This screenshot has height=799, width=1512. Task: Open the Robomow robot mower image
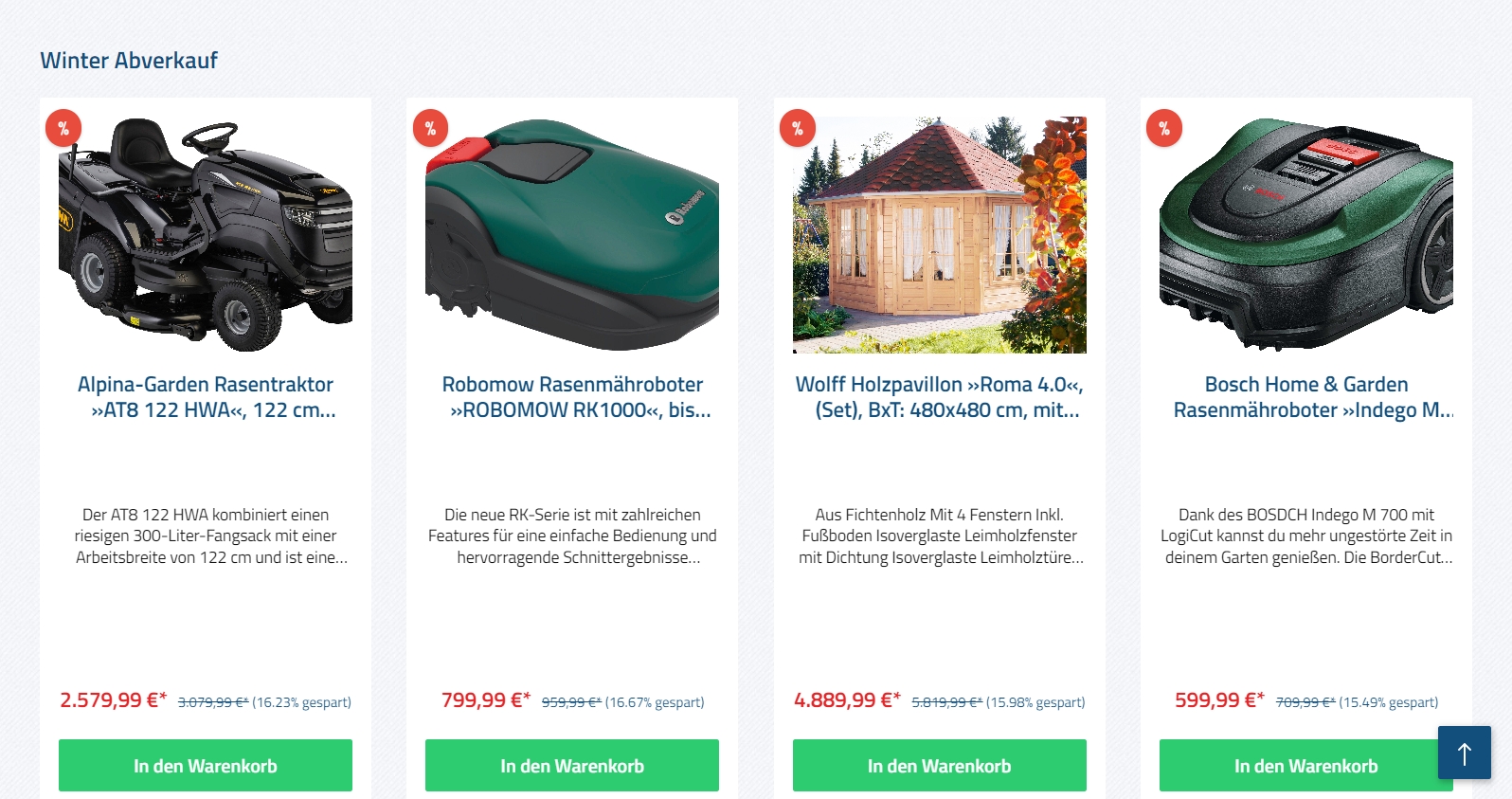point(572,235)
